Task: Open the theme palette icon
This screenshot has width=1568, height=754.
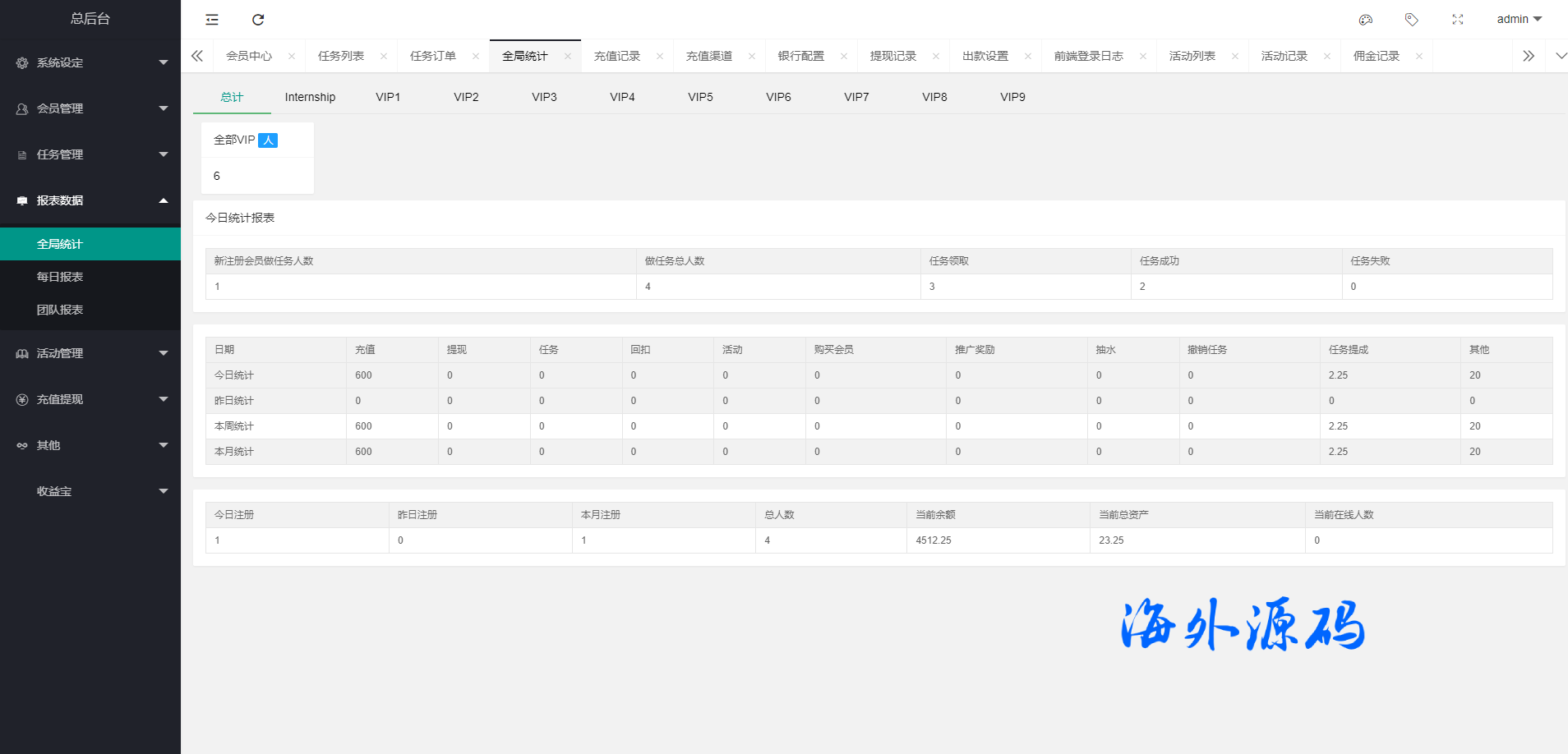Action: click(x=1366, y=20)
